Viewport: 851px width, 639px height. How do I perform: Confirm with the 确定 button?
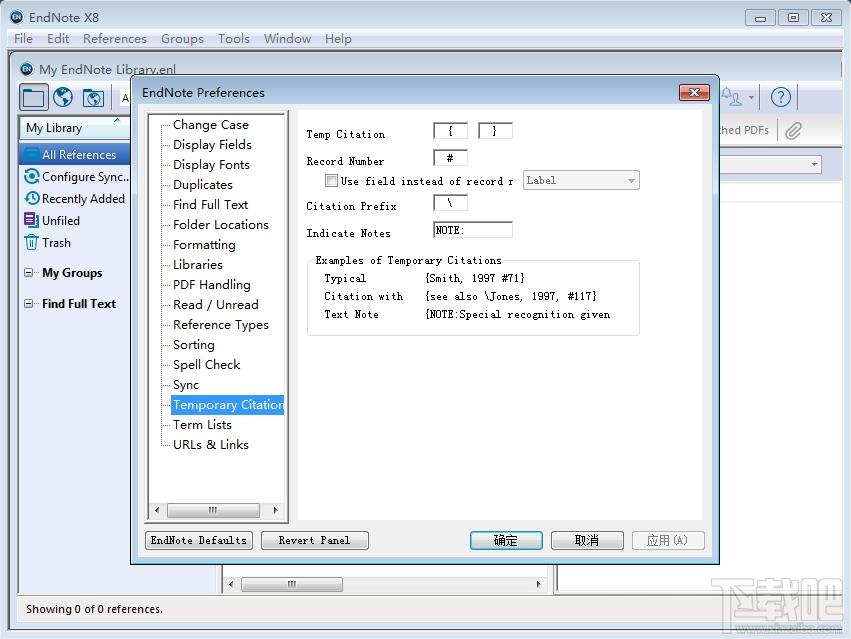pyautogui.click(x=506, y=540)
